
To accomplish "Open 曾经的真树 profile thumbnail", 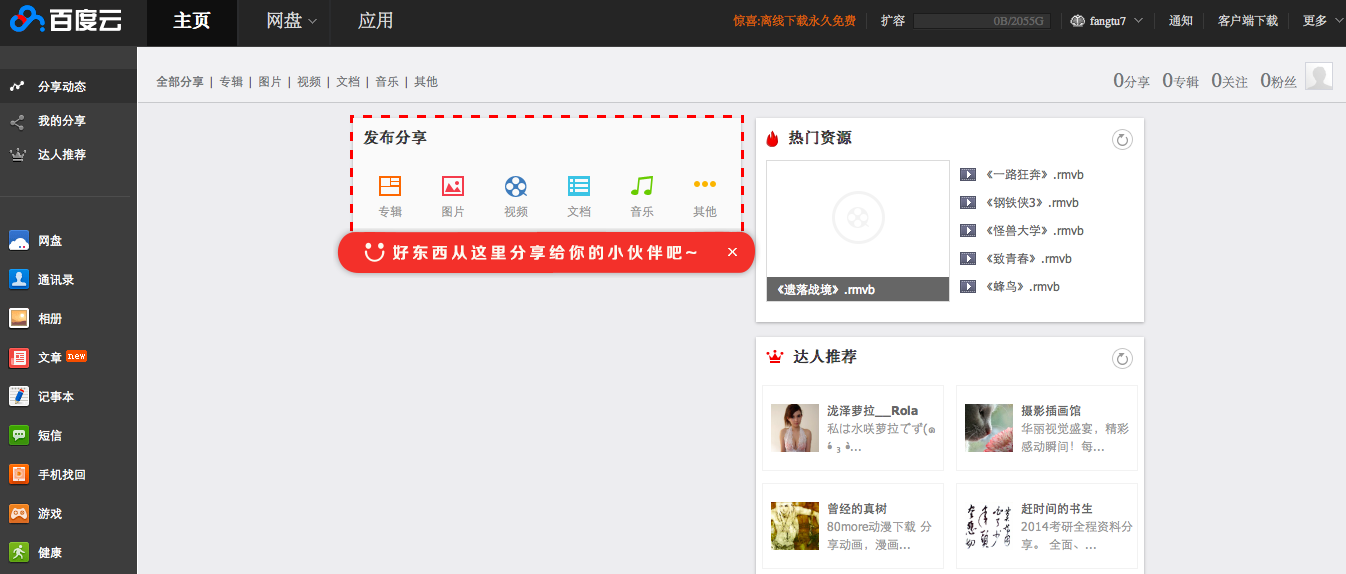I will 795,526.
